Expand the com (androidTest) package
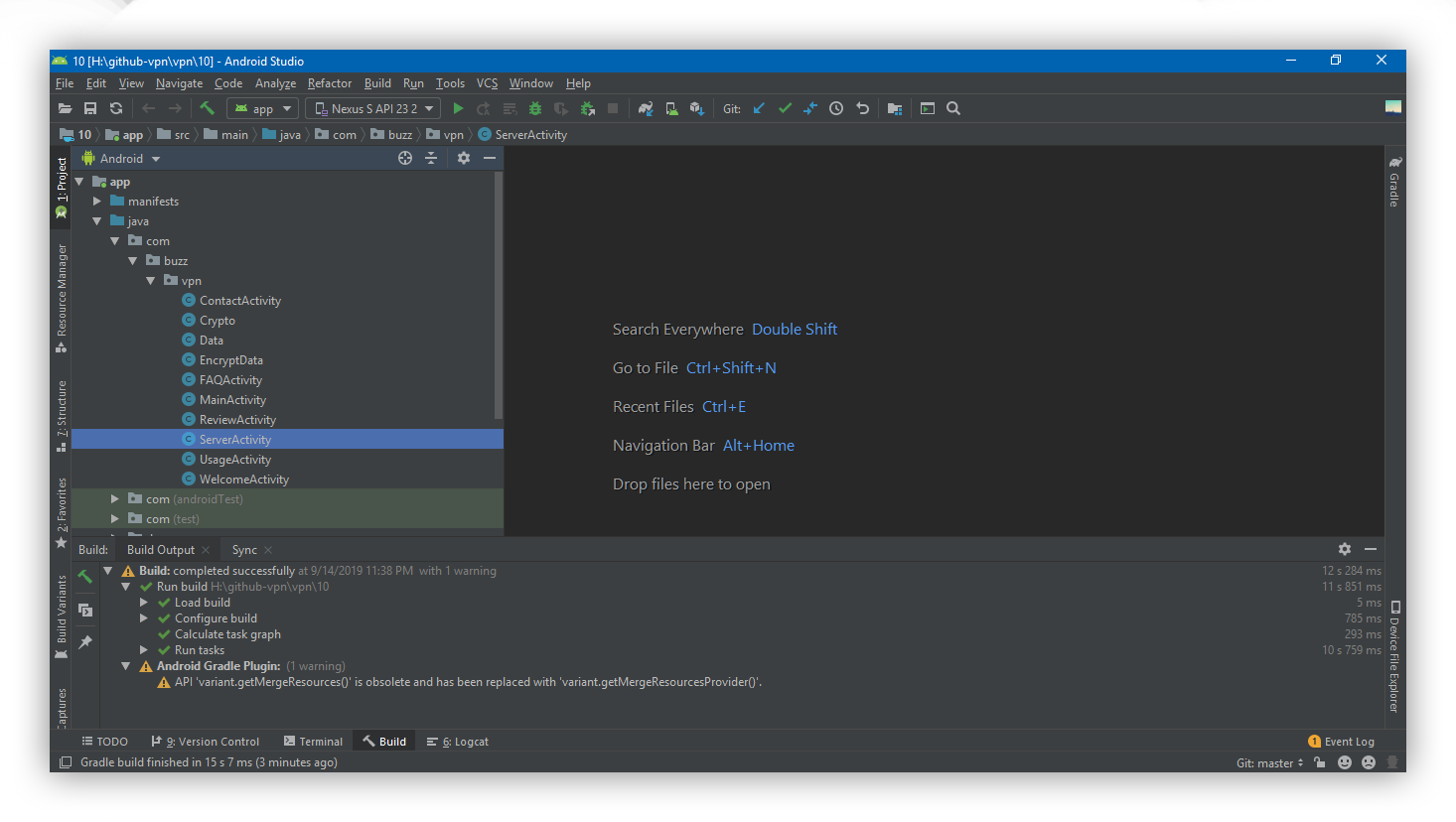Image resolution: width=1456 pixels, height=822 pixels. [115, 499]
